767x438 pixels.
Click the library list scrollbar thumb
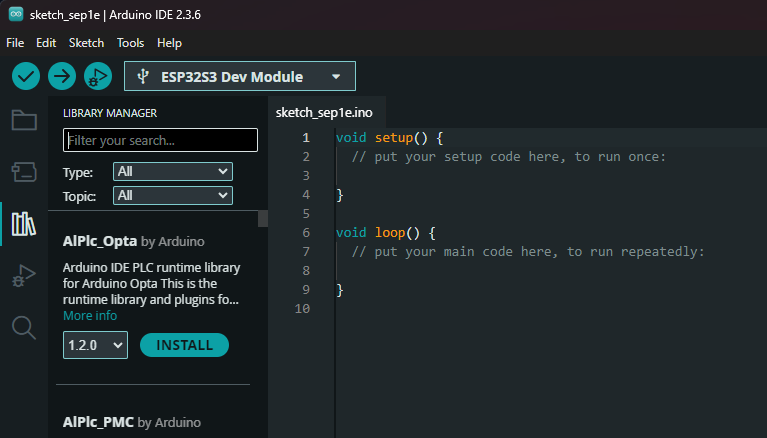[x=263, y=219]
